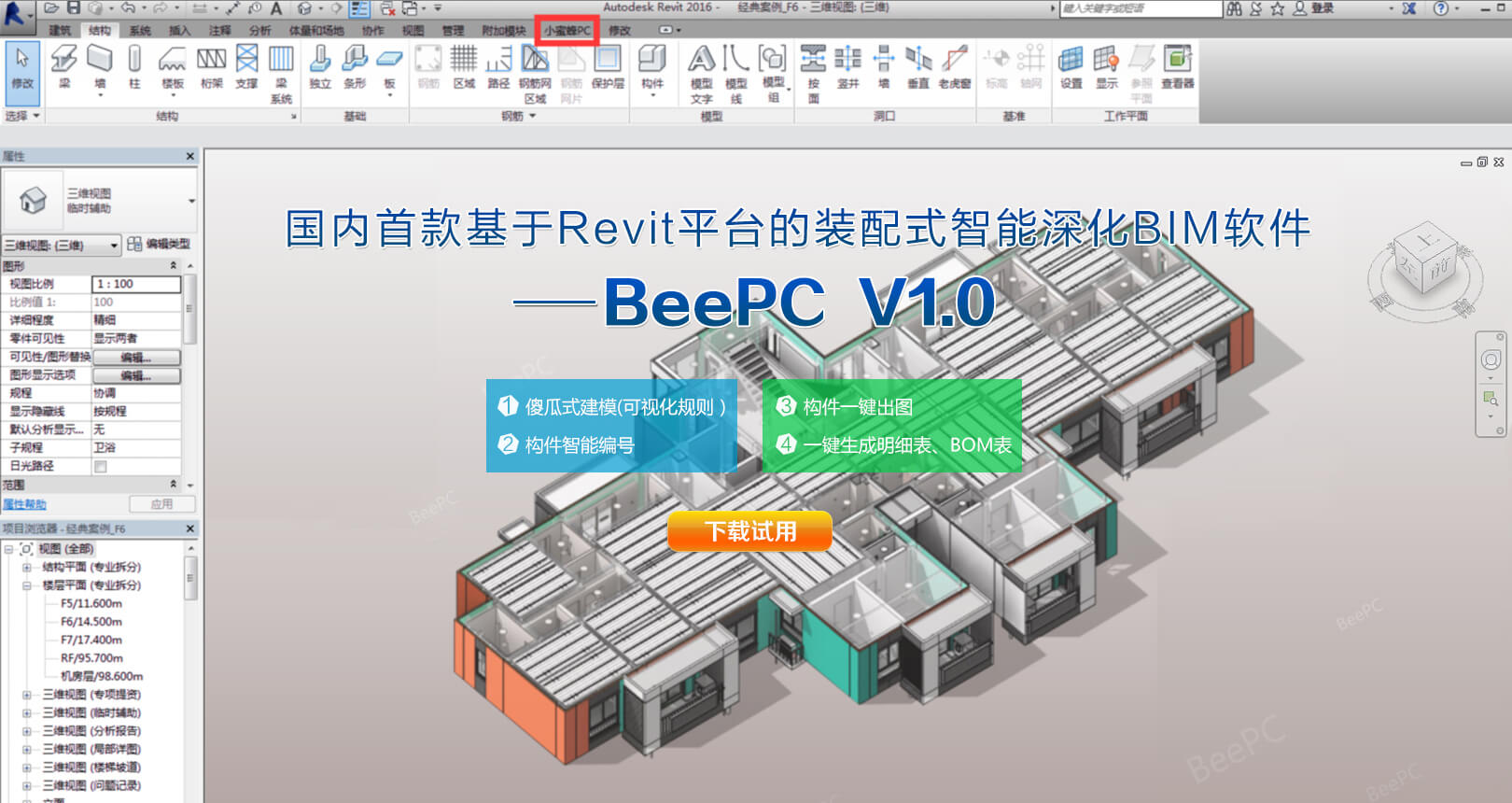The width and height of the screenshot is (1512, 803).
Task: Select the 柱 (column) tool in ribbon
Action: point(134,67)
